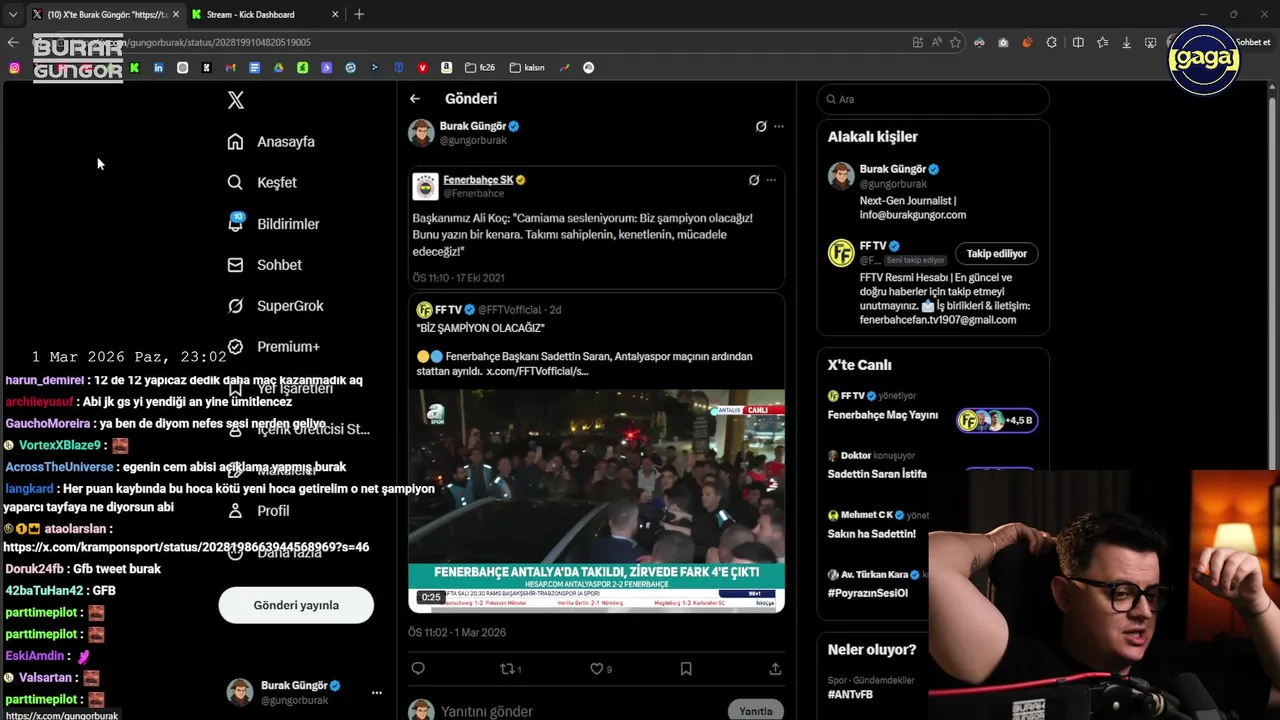This screenshot has height=720, width=1280.
Task: Open Google Drive bookmark
Action: (x=279, y=68)
